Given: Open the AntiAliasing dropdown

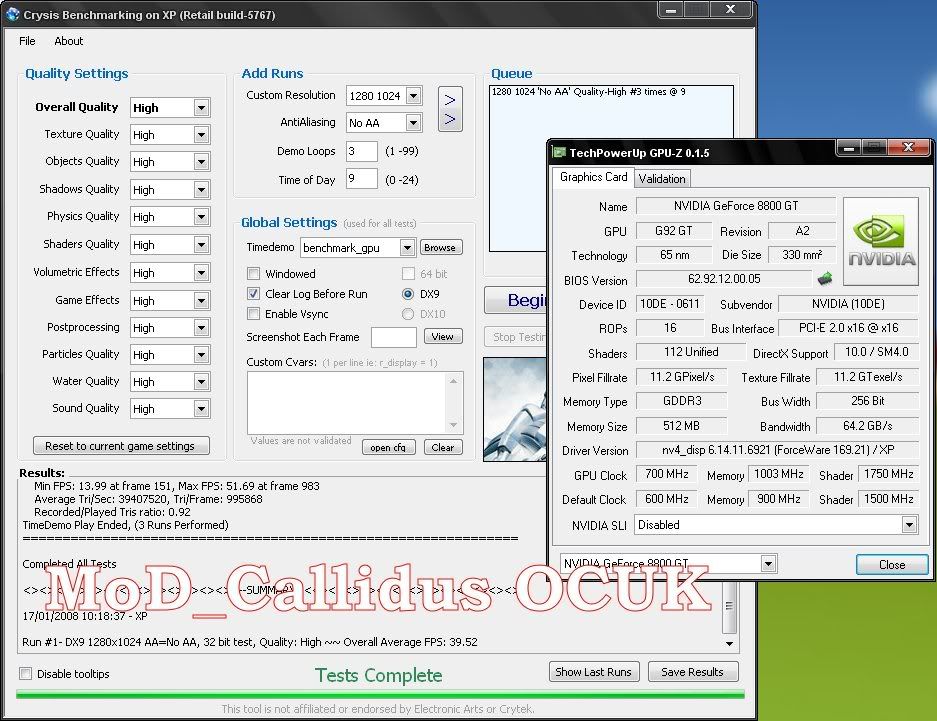Looking at the screenshot, I should point(414,123).
